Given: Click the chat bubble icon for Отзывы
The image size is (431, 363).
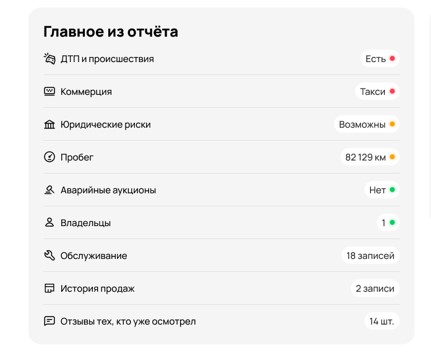Looking at the screenshot, I should (x=49, y=321).
